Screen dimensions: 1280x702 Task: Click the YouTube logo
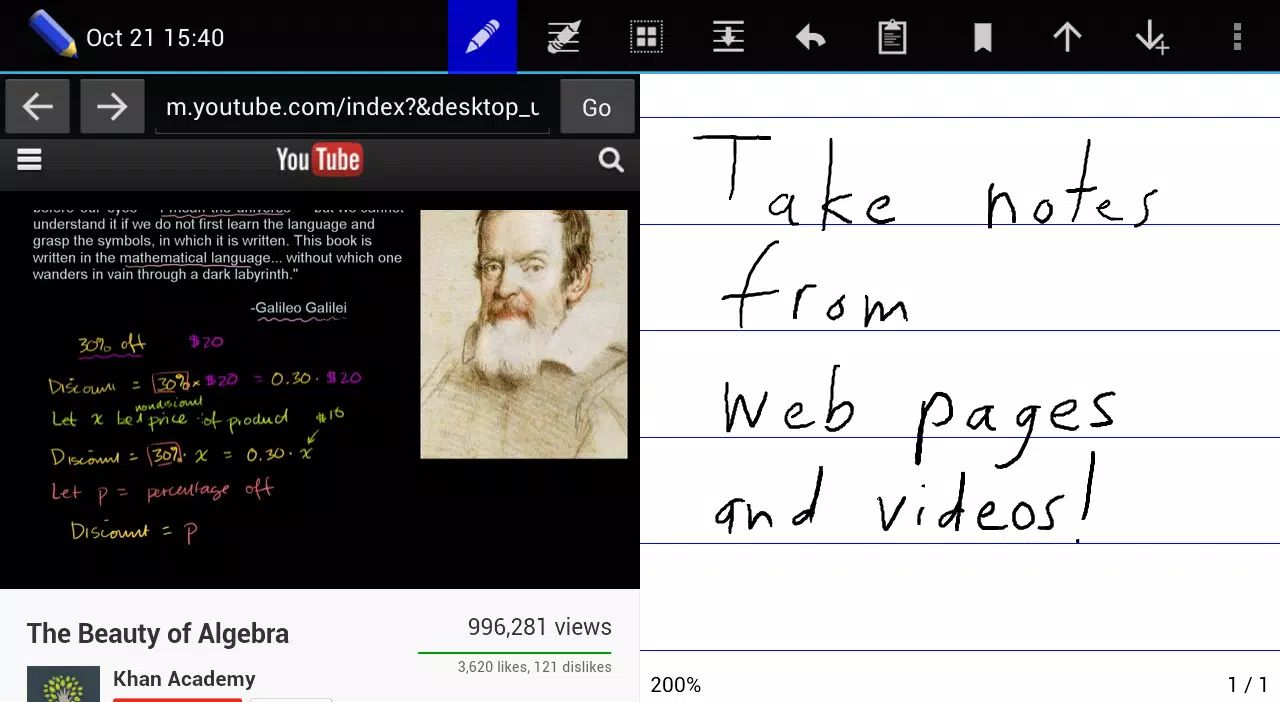(319, 160)
